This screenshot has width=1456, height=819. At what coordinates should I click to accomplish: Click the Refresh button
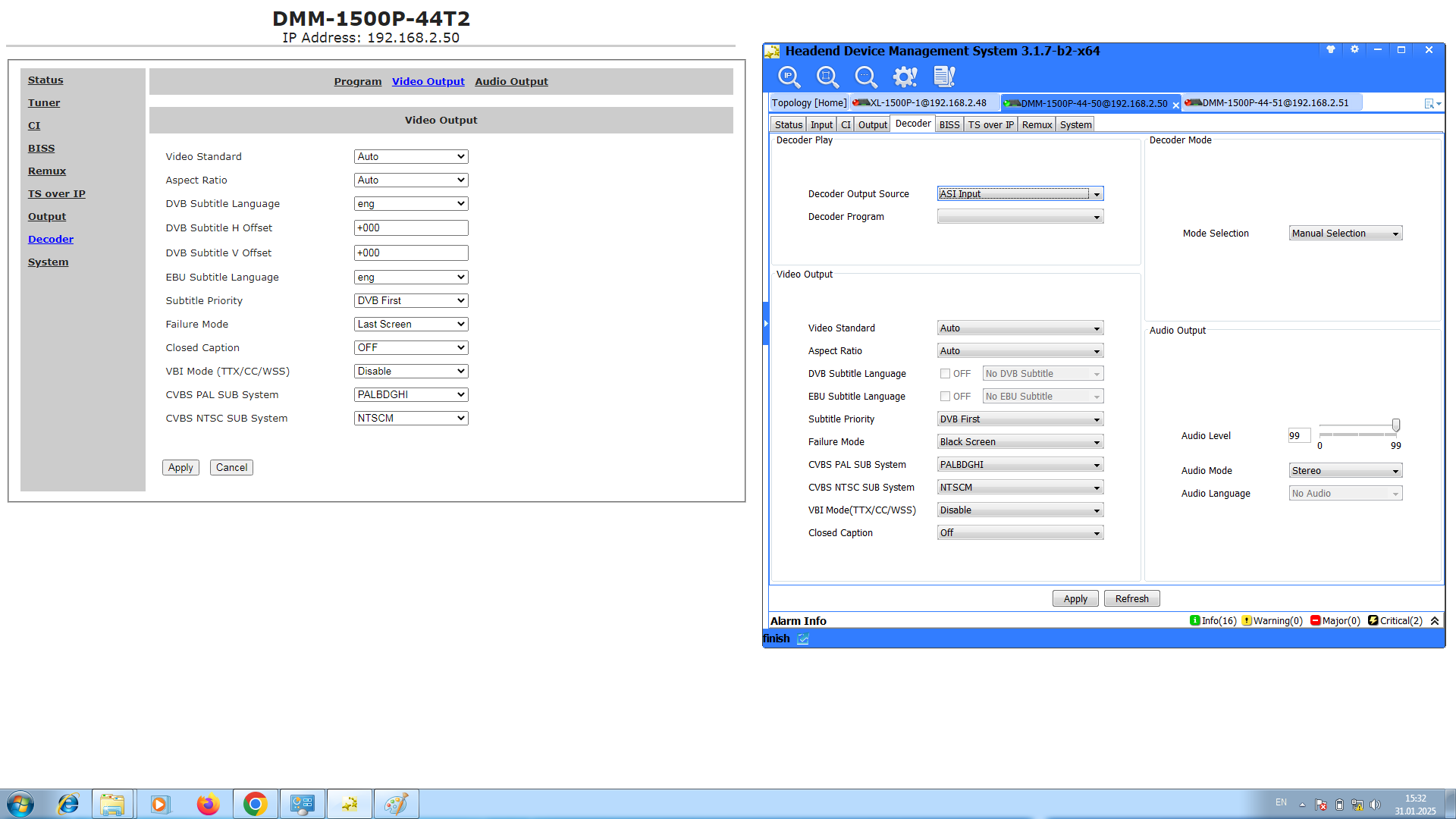[x=1131, y=599]
